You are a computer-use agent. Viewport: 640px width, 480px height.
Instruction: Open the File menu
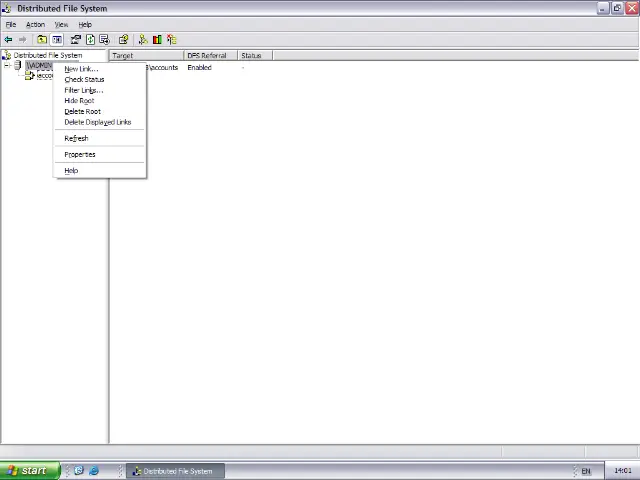(11, 24)
